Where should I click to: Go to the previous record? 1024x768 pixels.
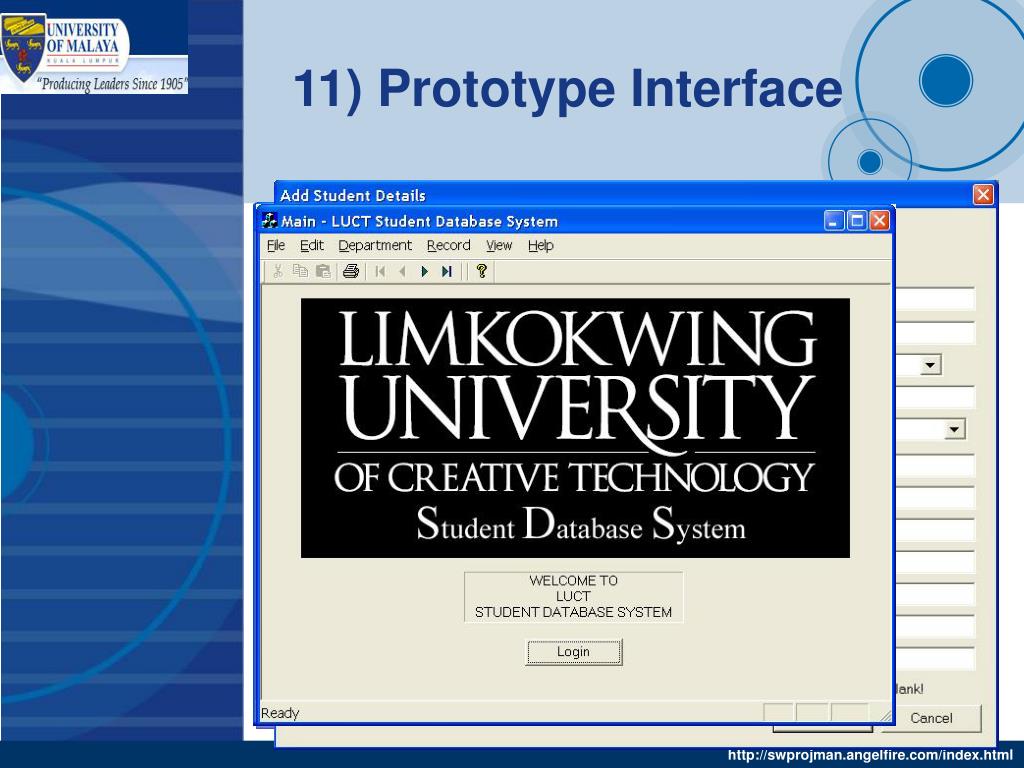tap(402, 271)
